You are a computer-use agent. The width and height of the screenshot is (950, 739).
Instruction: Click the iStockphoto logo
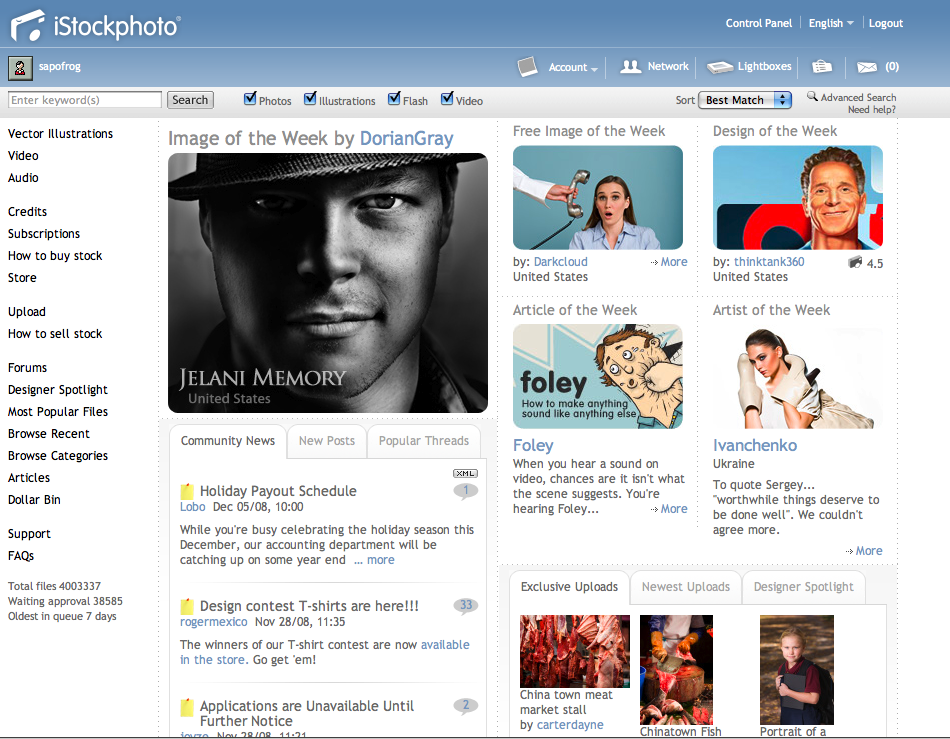click(95, 25)
